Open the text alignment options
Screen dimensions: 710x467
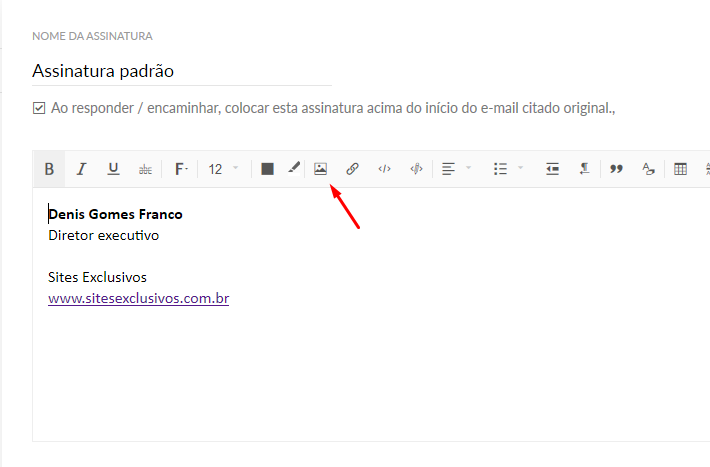click(456, 169)
